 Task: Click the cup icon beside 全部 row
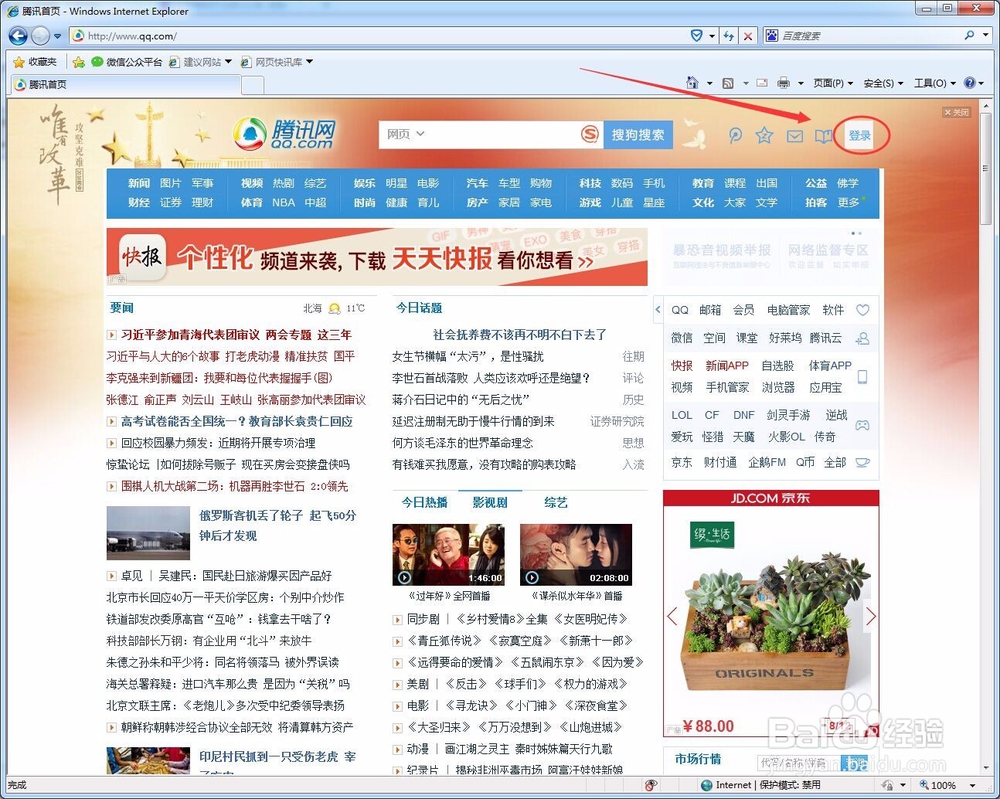click(x=863, y=462)
